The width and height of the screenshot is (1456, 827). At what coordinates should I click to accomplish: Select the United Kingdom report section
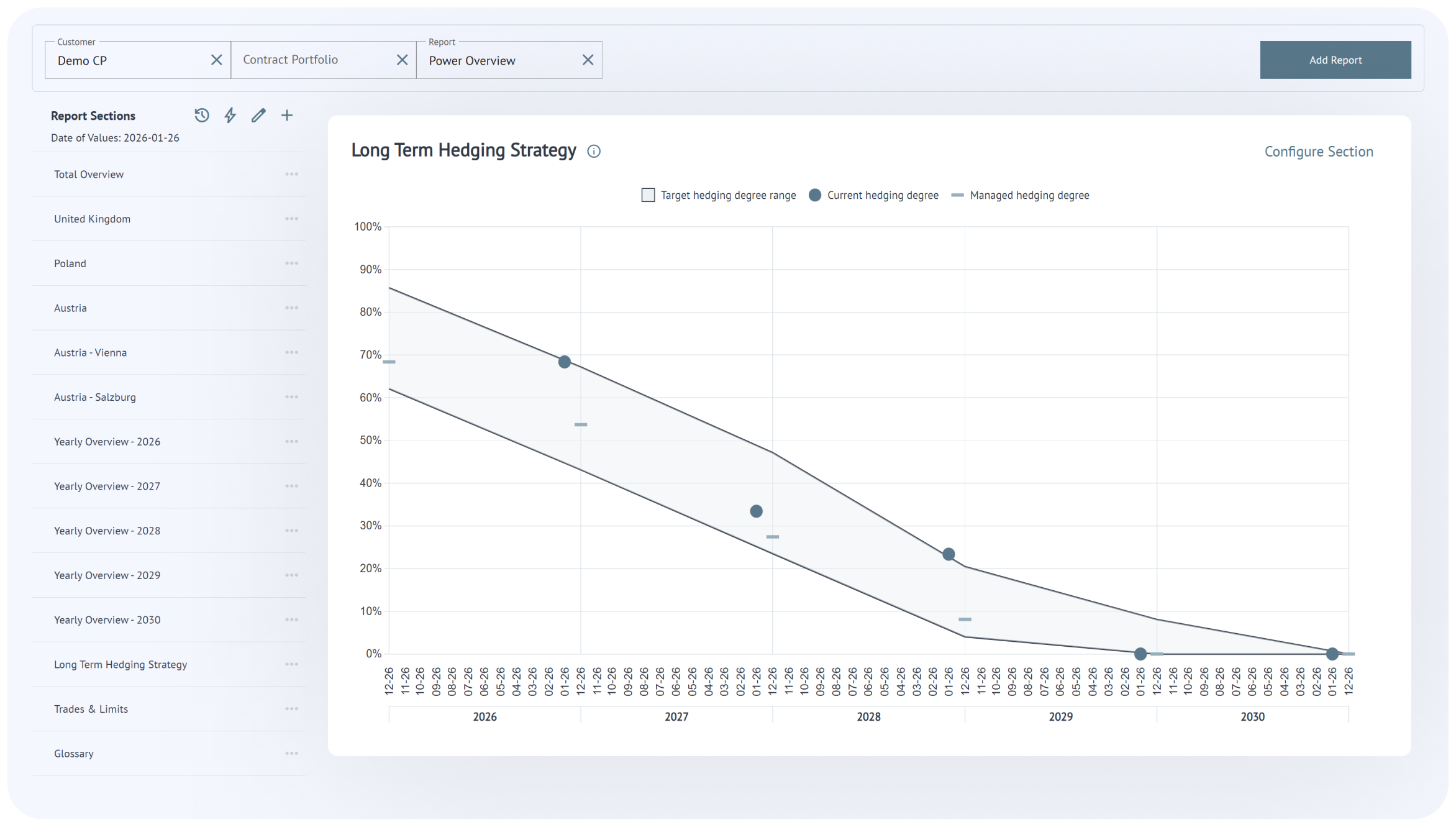click(x=92, y=219)
